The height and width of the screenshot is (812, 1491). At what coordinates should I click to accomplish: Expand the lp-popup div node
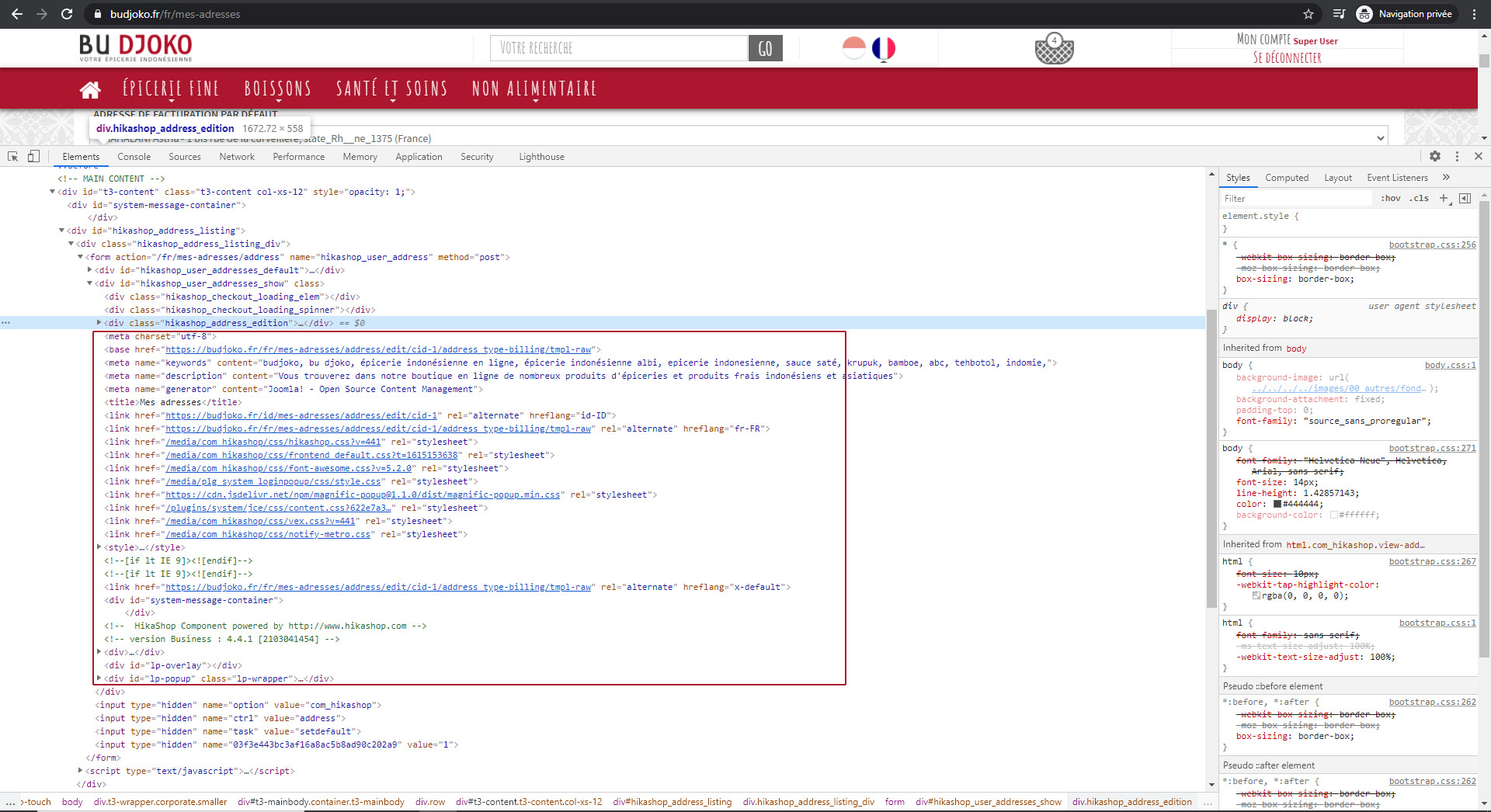coord(99,678)
